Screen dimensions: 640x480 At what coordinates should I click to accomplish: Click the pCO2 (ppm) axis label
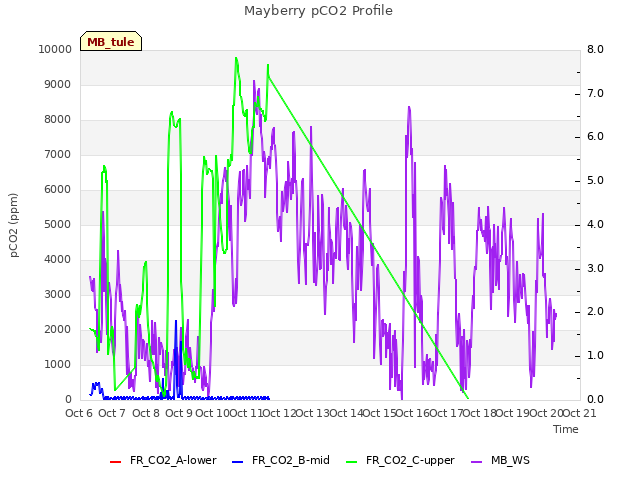click(13, 225)
